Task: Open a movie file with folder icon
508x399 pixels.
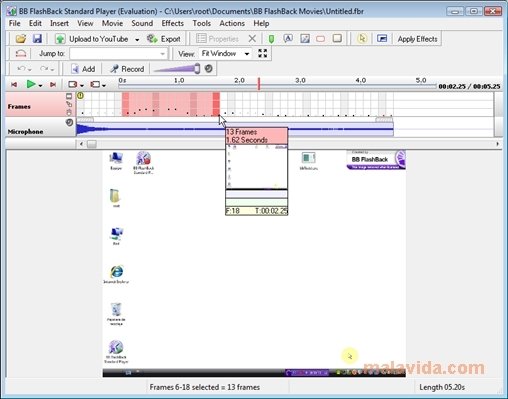Action: (21, 39)
